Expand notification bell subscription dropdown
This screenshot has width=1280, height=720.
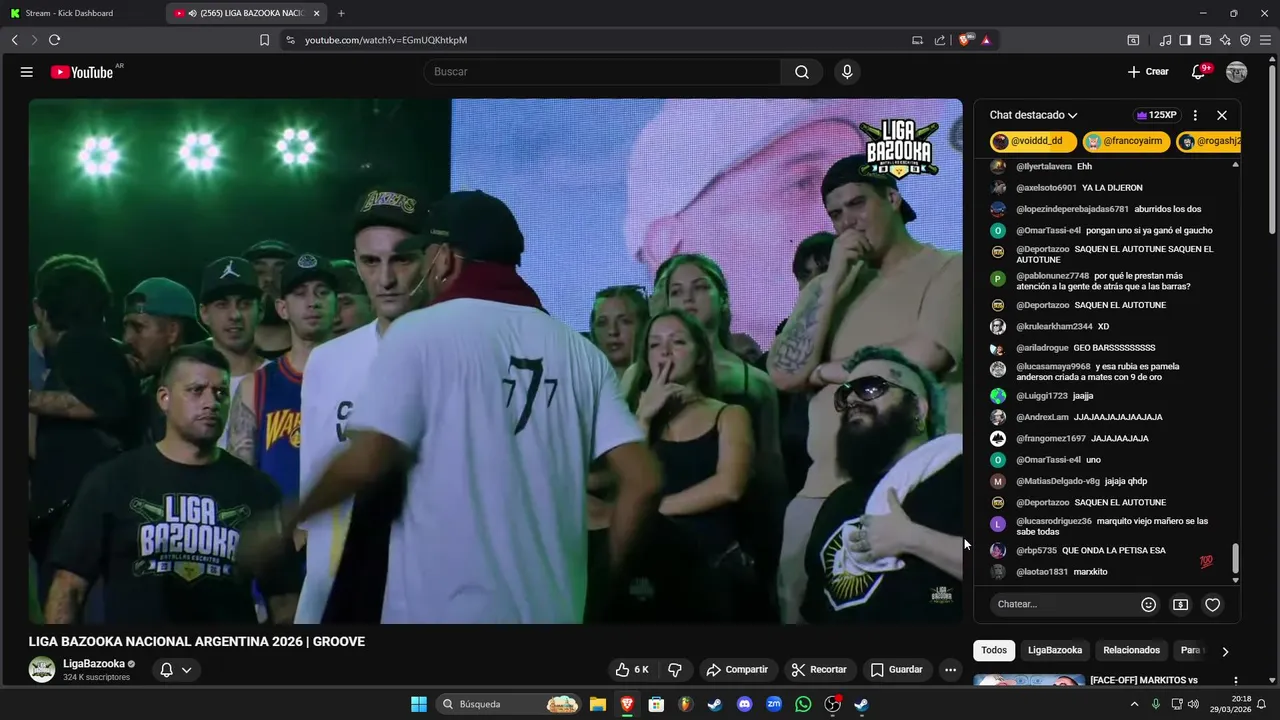coord(186,670)
